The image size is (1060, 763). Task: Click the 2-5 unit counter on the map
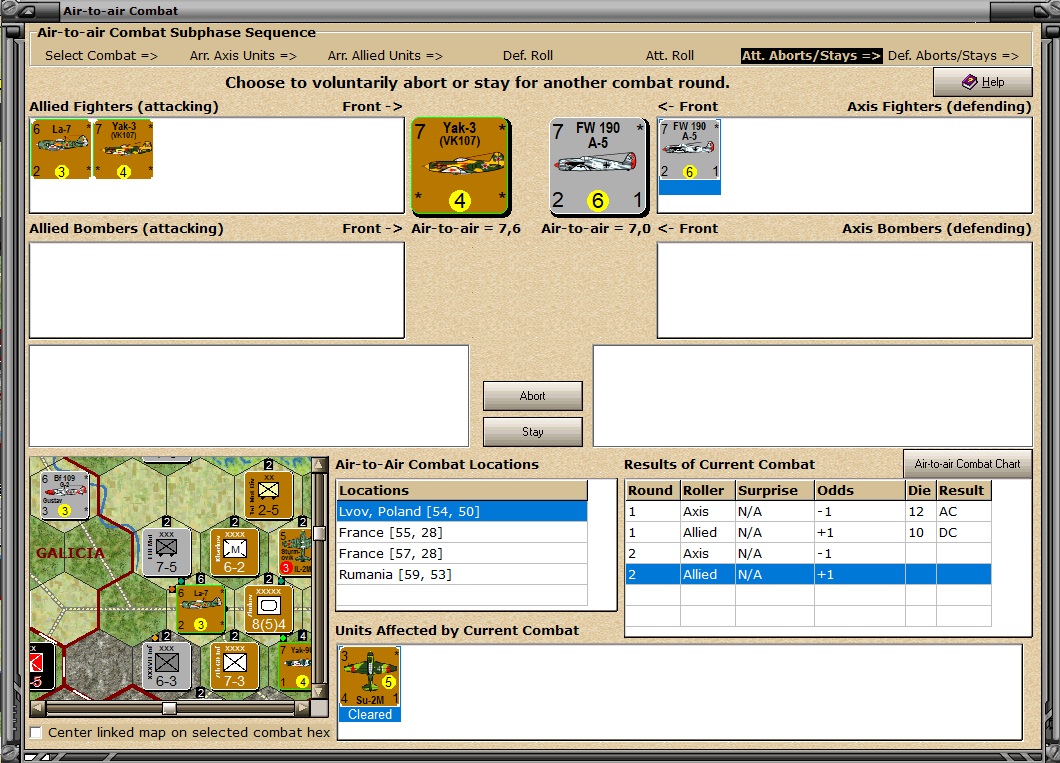pyautogui.click(x=268, y=495)
